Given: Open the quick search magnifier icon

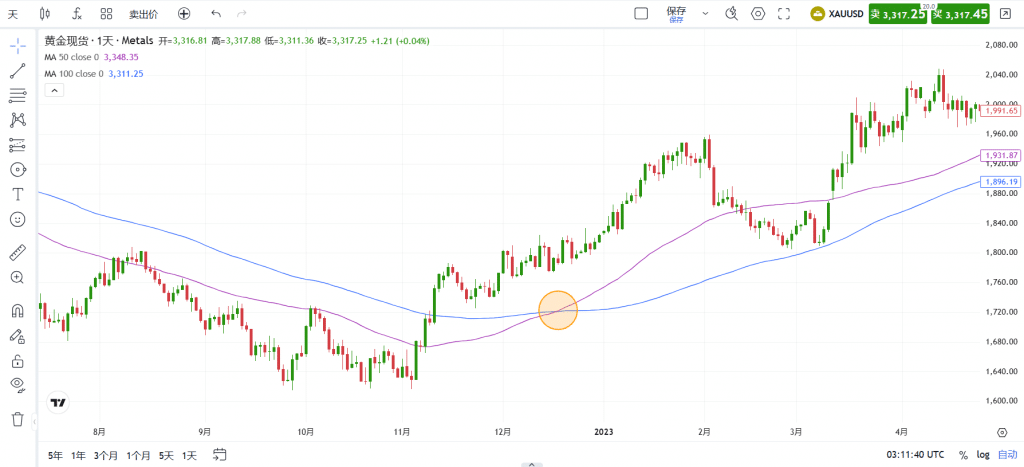Looking at the screenshot, I should click(731, 13).
